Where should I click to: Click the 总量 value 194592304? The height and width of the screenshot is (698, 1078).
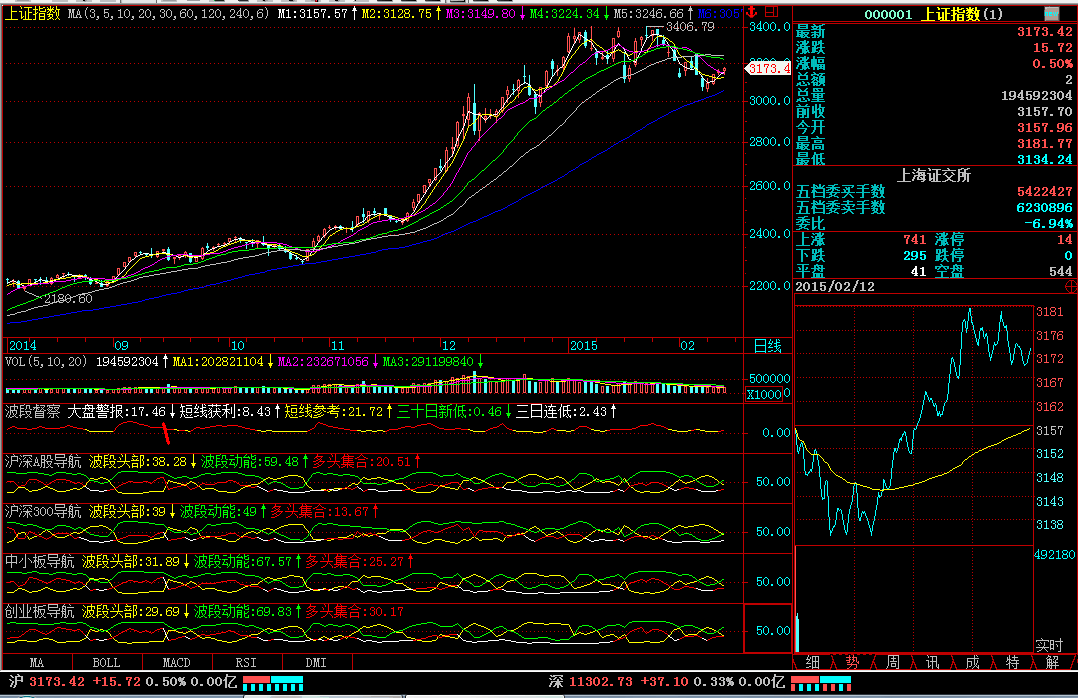(1036, 96)
